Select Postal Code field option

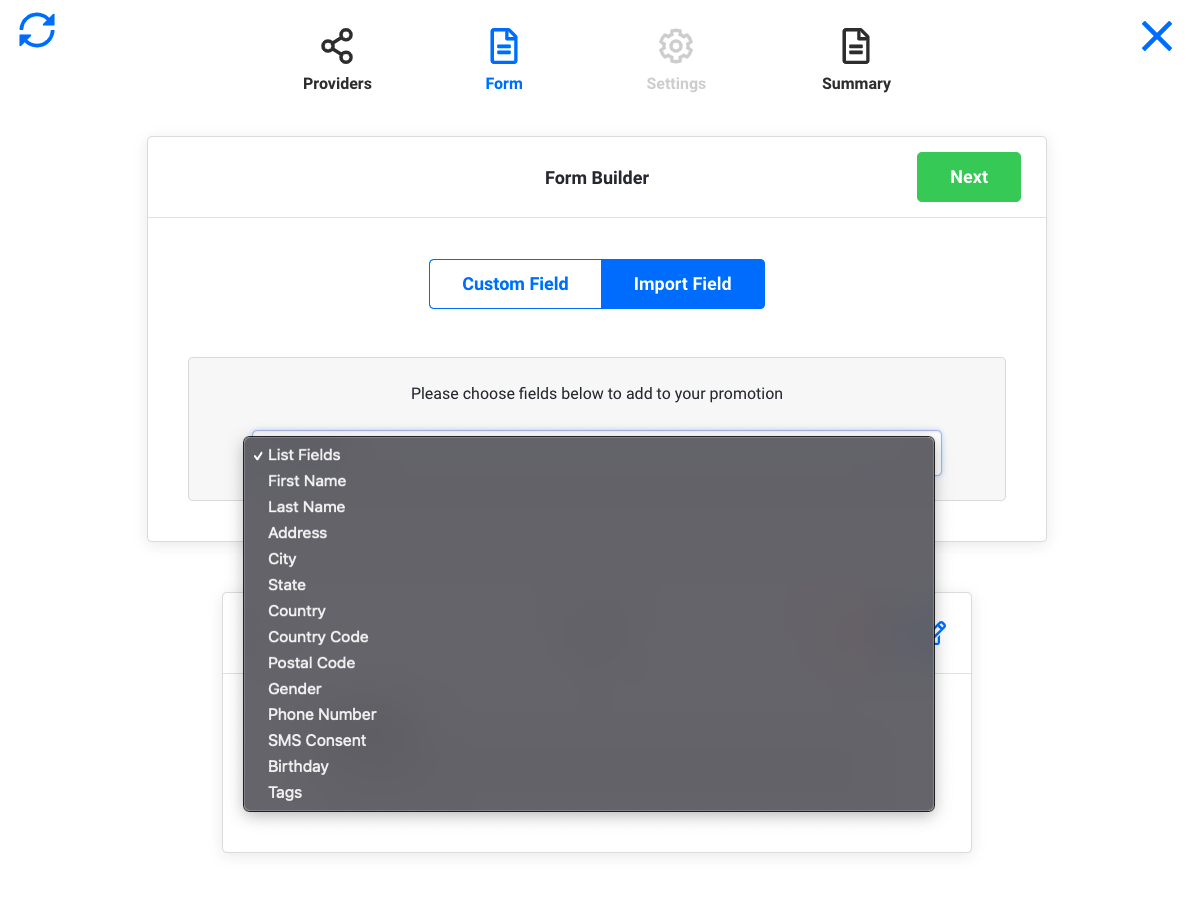pos(311,663)
